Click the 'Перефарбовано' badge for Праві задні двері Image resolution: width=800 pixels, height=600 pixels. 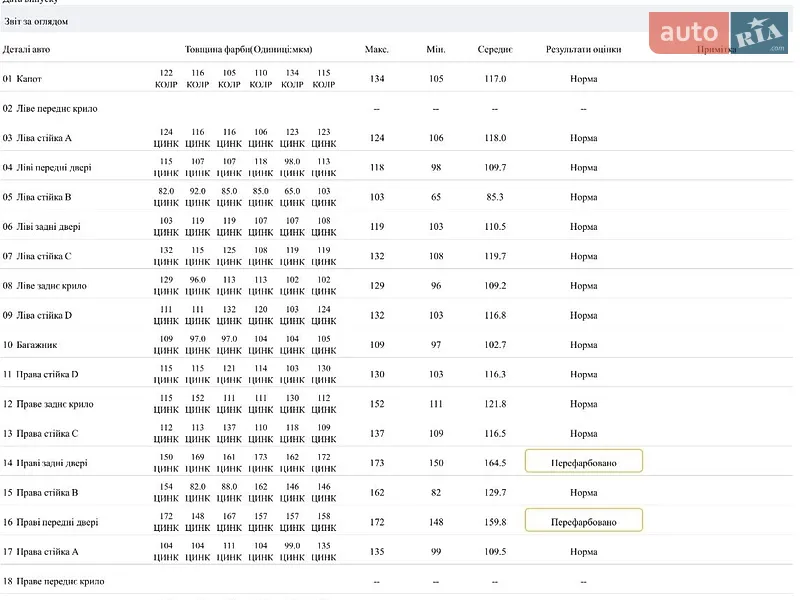coord(584,461)
